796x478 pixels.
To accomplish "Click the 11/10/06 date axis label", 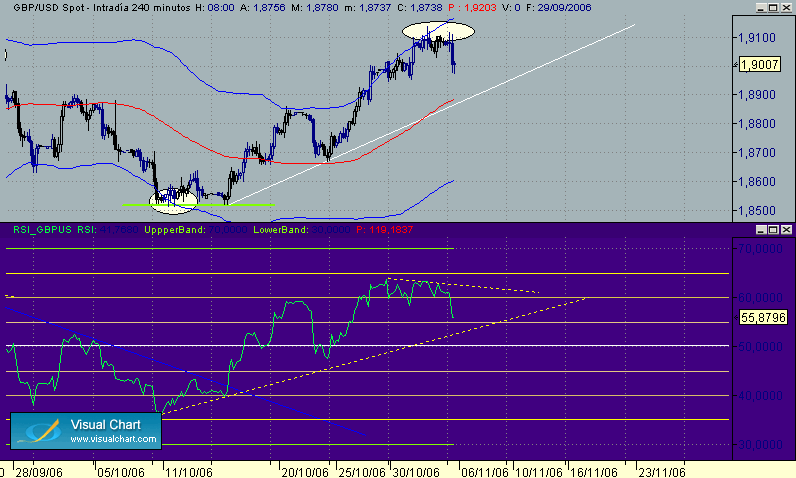I will pyautogui.click(x=189, y=472).
